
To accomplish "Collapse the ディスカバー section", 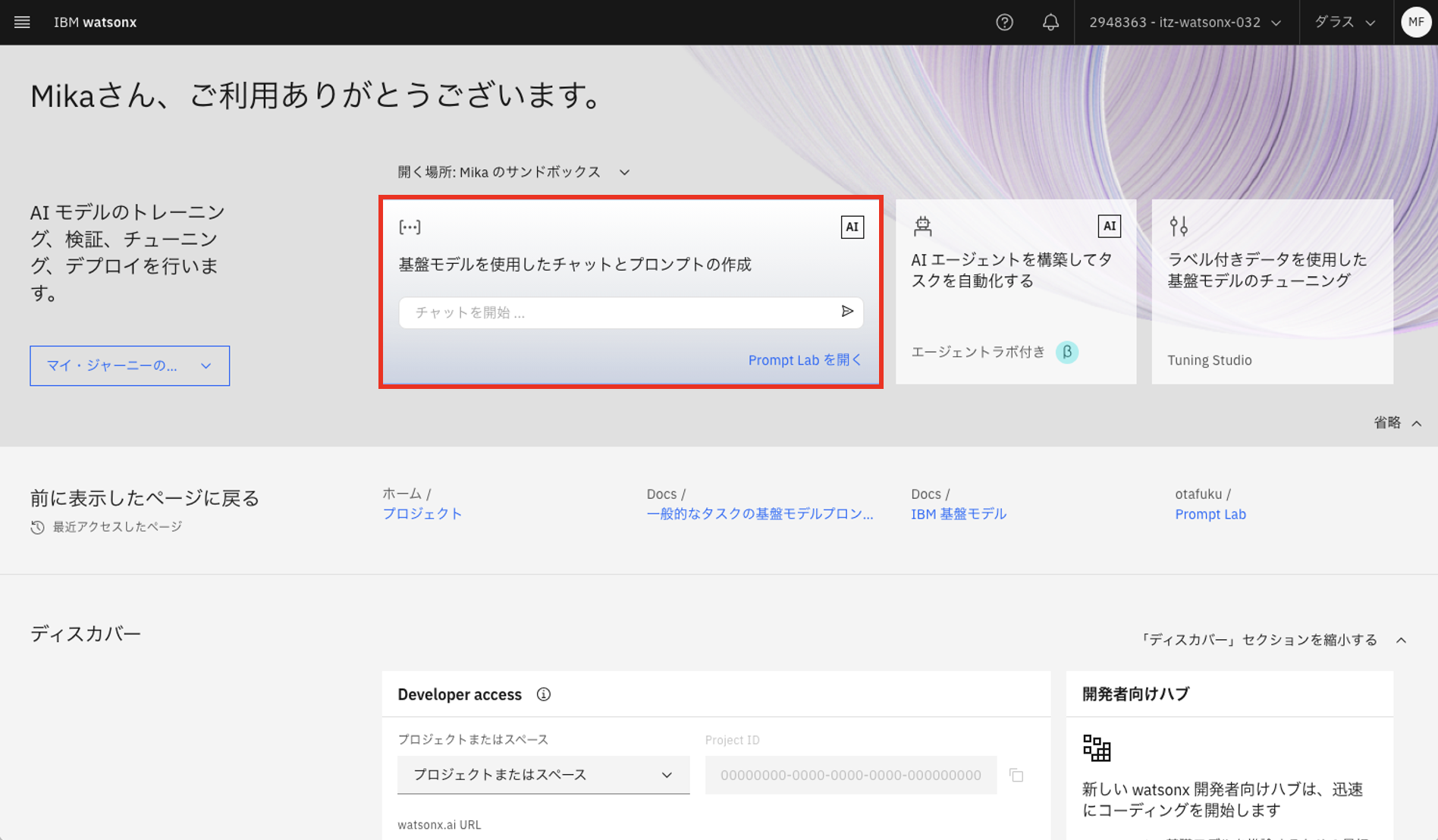I will 1273,640.
